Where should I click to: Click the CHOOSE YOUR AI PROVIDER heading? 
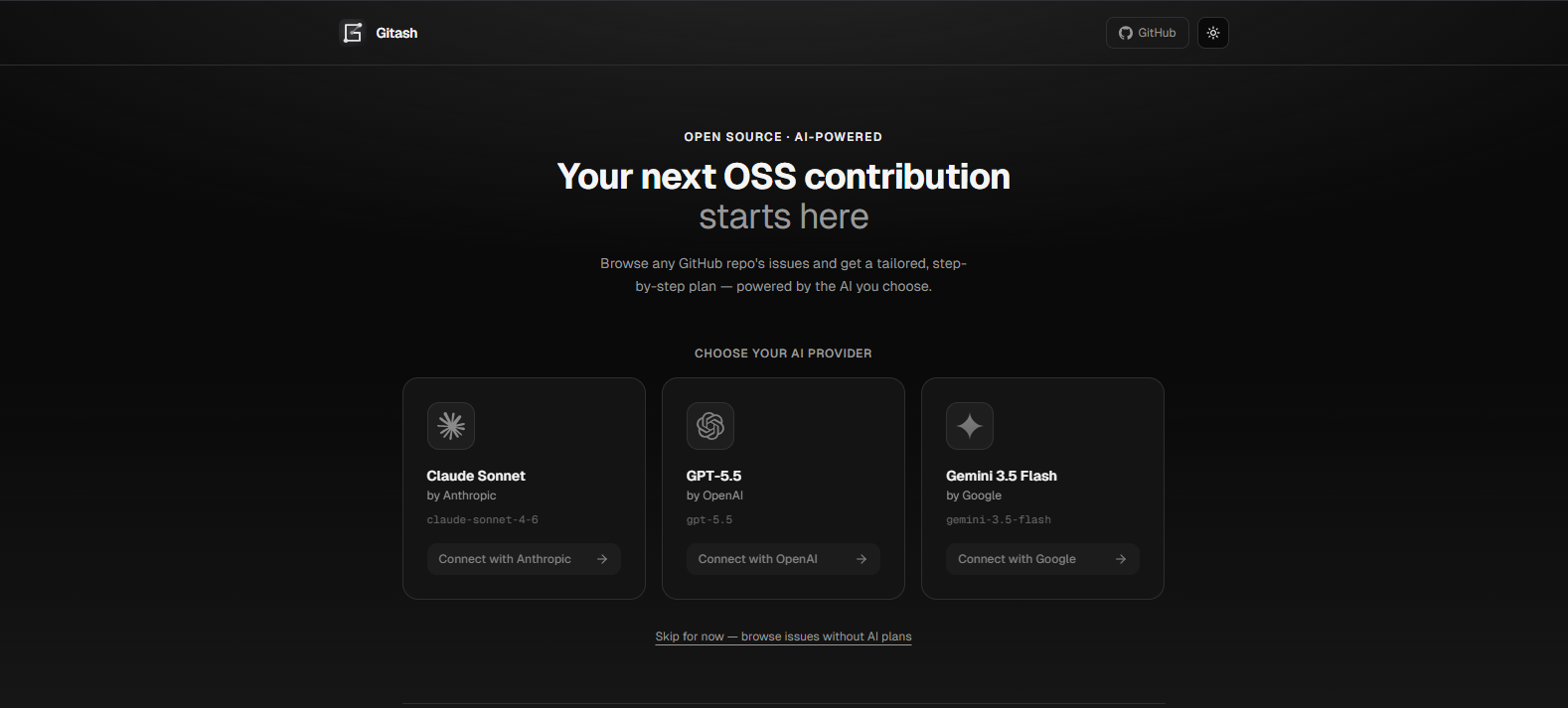pyautogui.click(x=783, y=354)
